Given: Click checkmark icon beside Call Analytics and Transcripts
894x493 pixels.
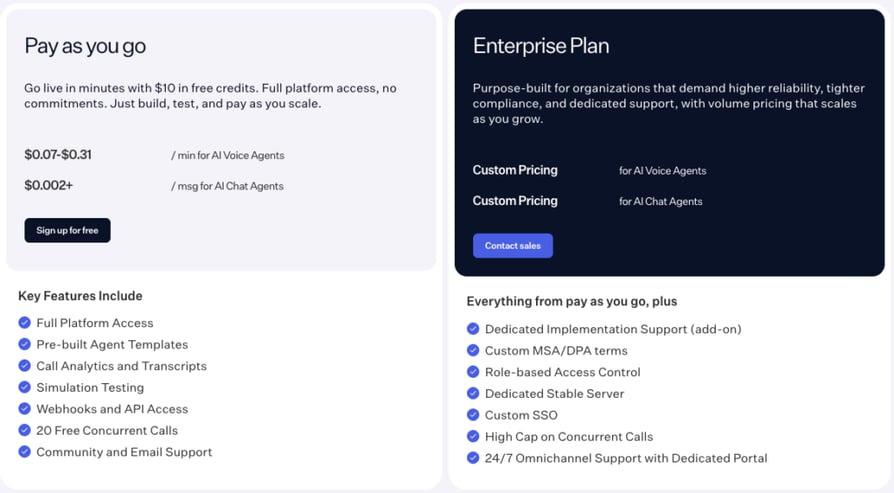Looking at the screenshot, I should point(25,365).
